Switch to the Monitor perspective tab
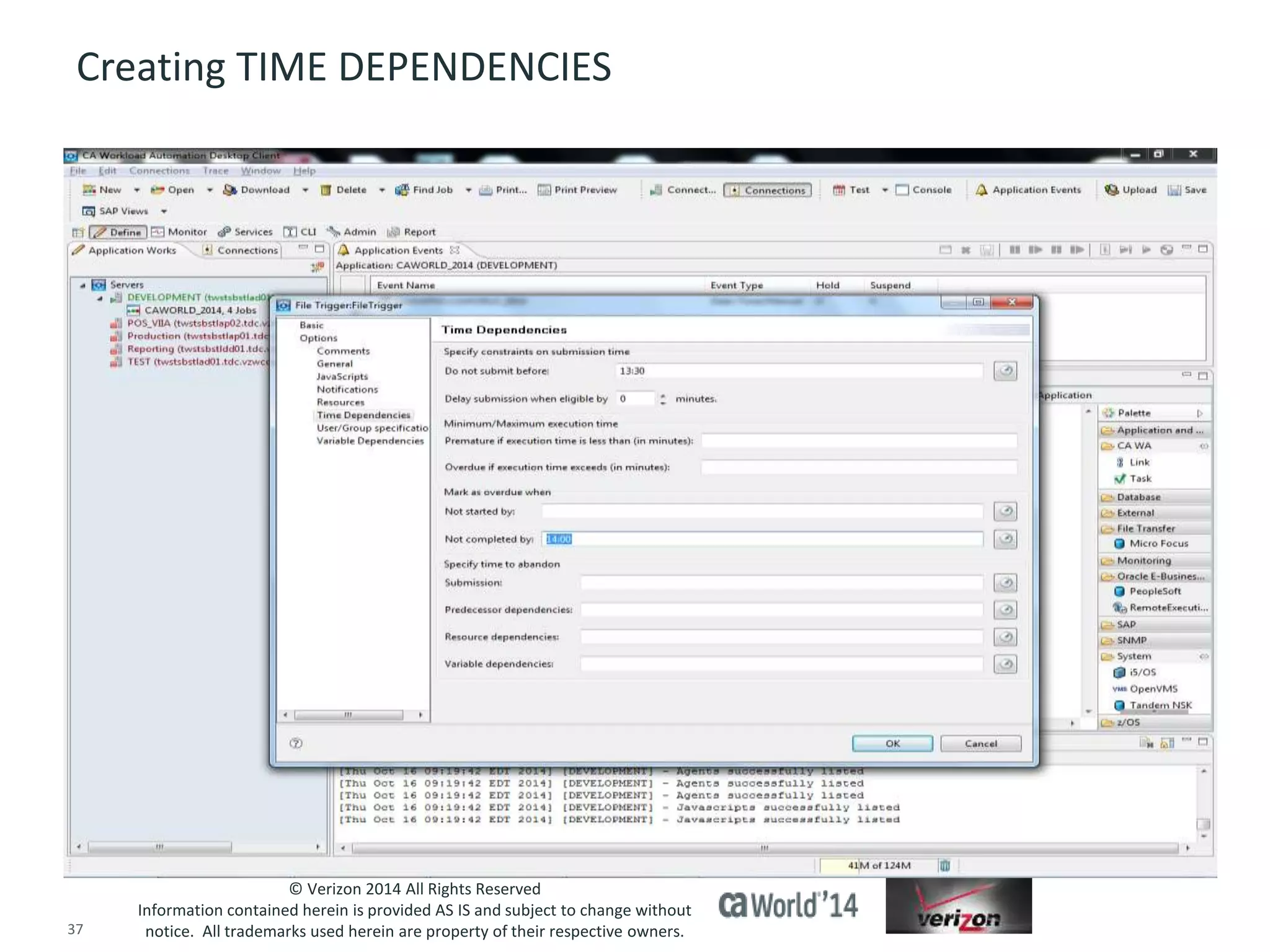 180,232
